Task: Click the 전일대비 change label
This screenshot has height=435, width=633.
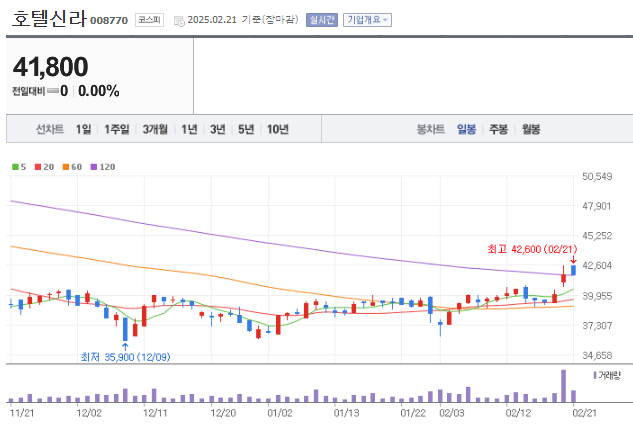Action: [28, 91]
